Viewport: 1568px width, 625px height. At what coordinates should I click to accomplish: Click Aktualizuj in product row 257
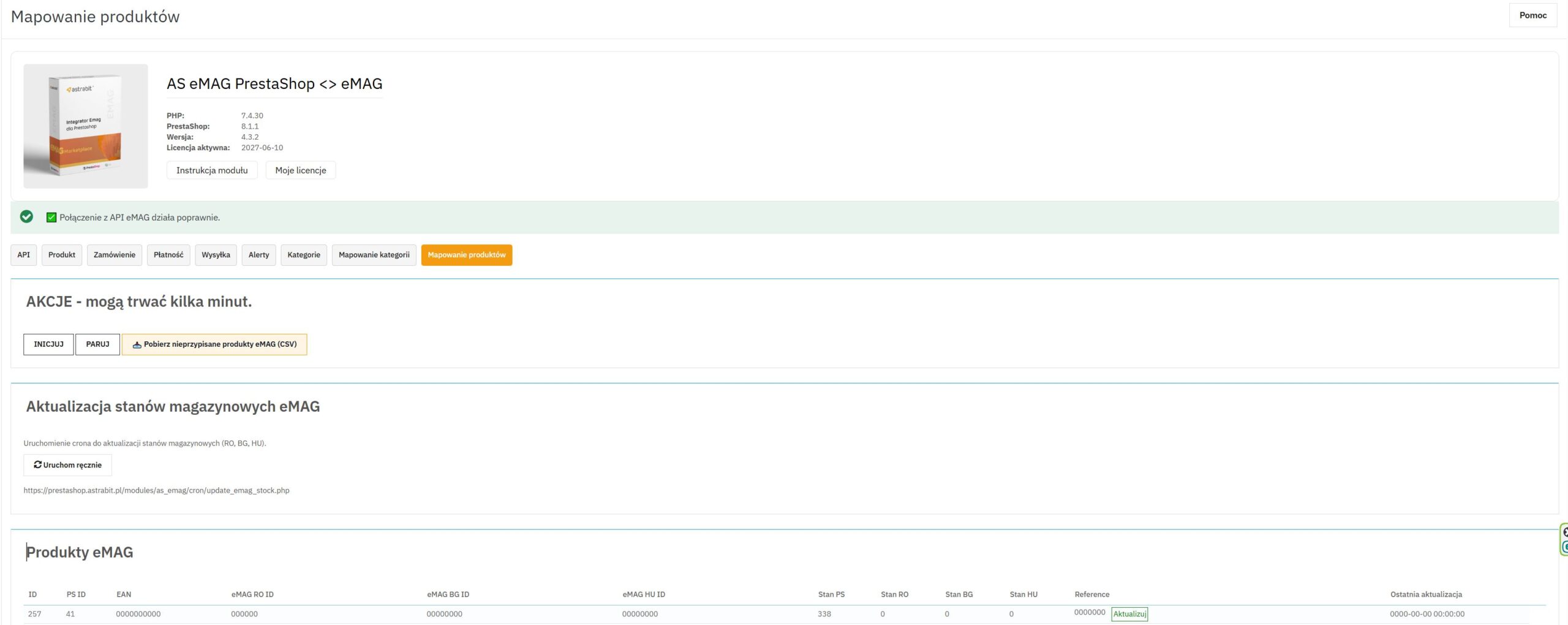click(x=1129, y=614)
